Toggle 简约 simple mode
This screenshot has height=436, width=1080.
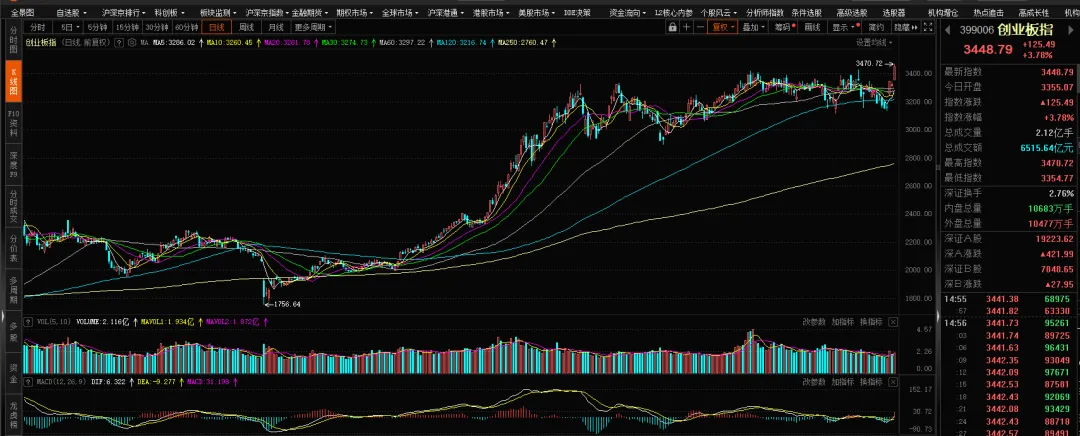876,28
